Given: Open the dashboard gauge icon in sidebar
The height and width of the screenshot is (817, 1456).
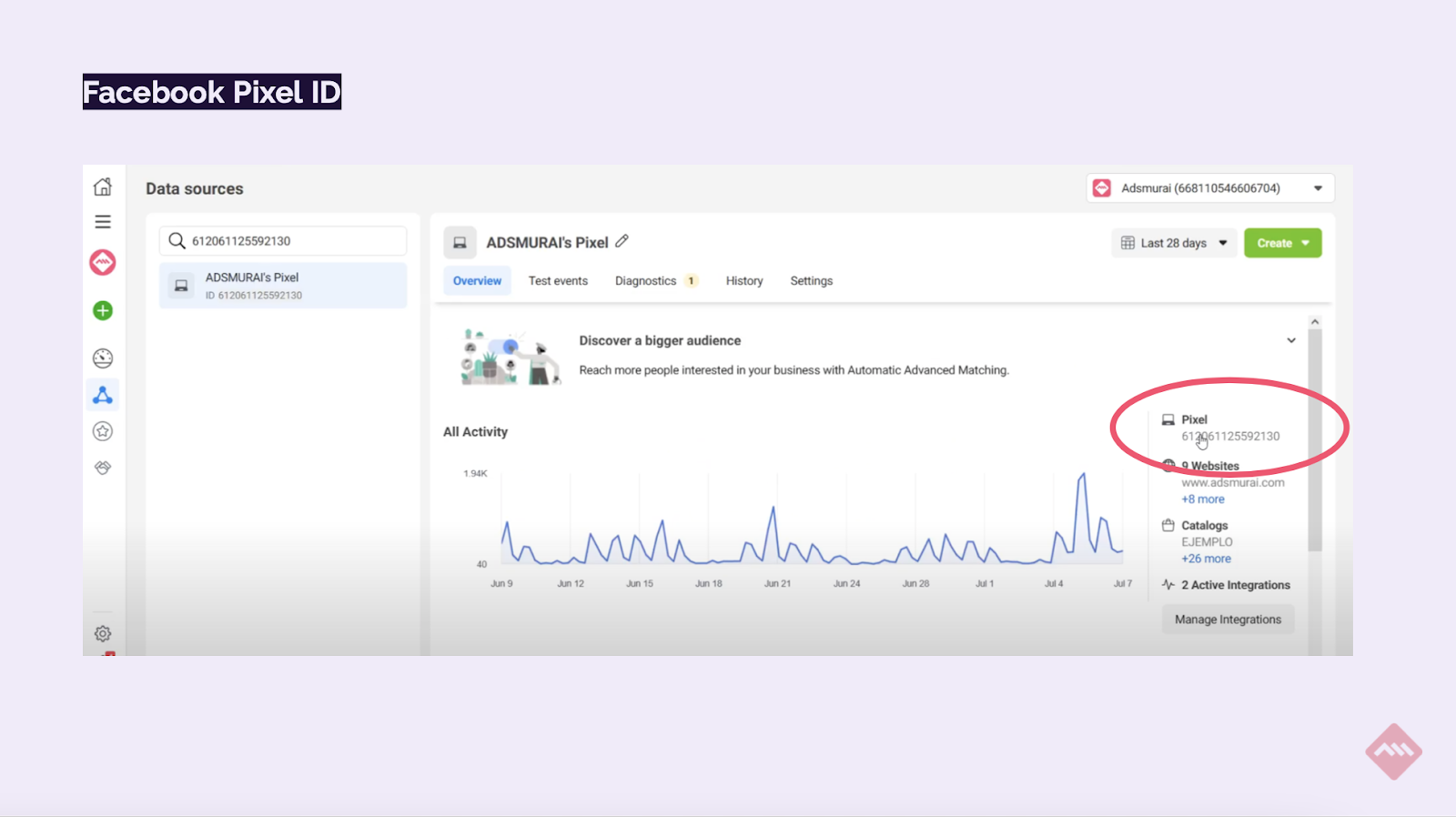Looking at the screenshot, I should point(103,358).
